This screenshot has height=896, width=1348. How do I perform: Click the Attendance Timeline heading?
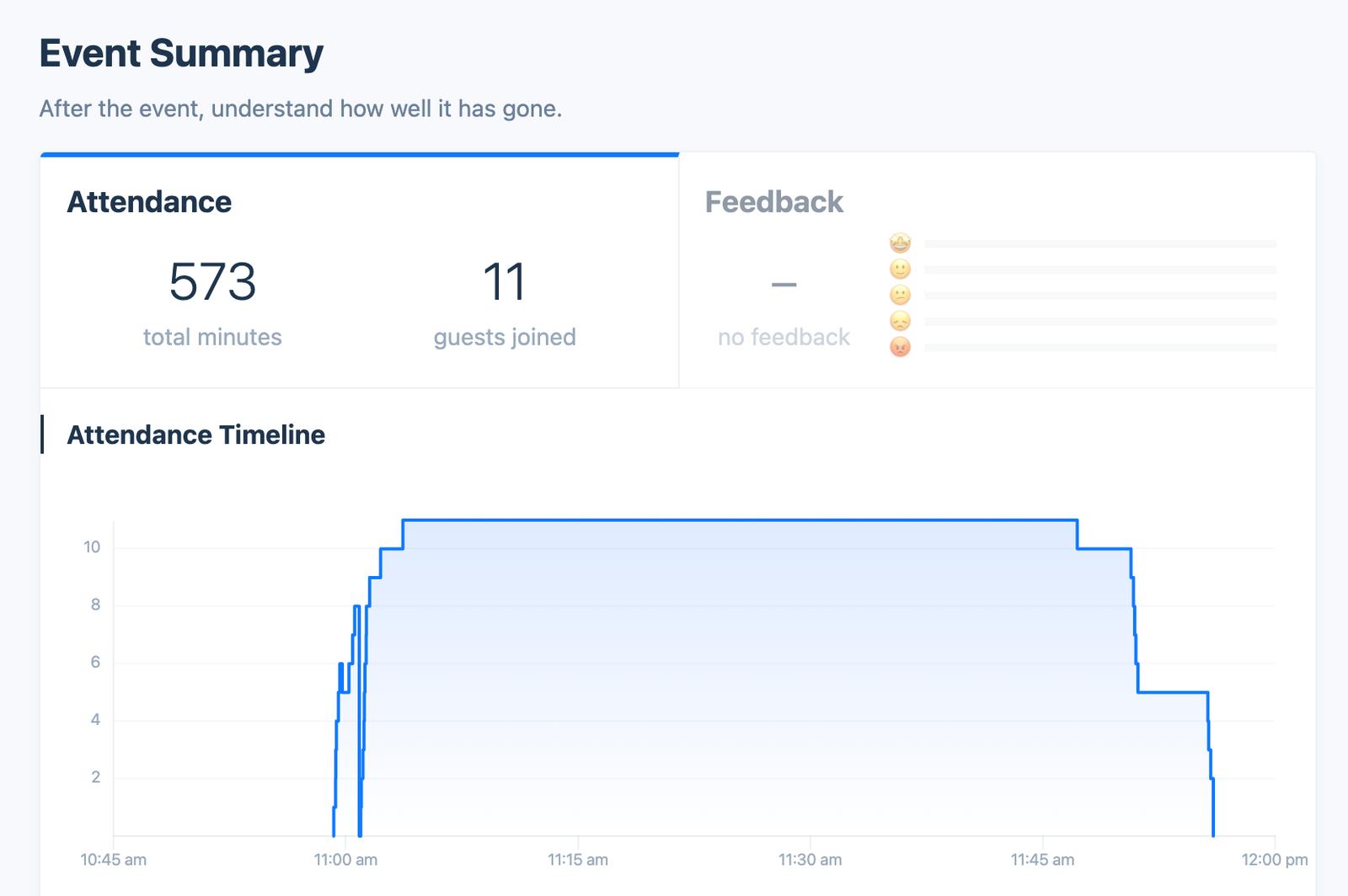[195, 435]
